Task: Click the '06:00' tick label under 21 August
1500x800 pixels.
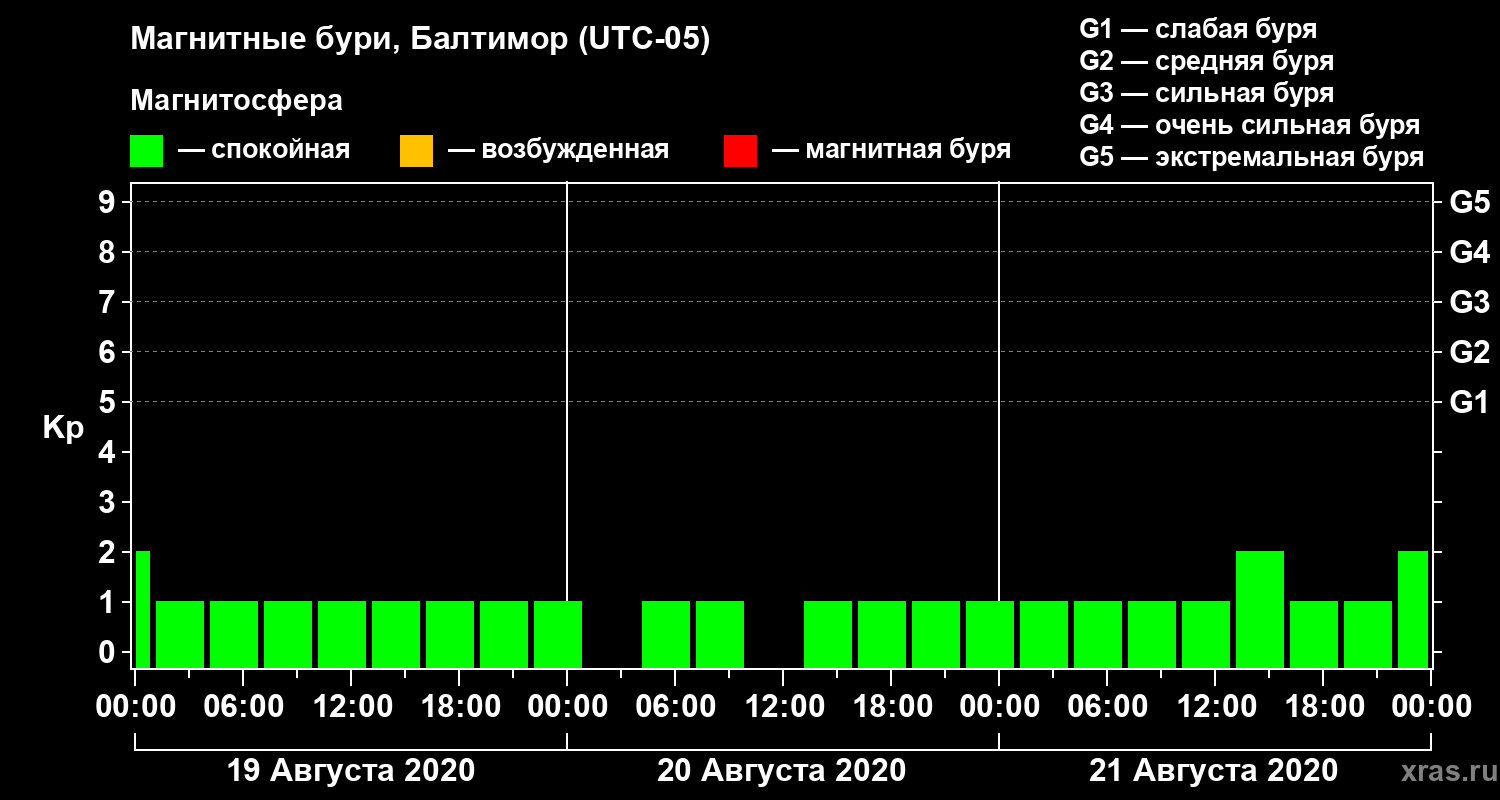Action: [1107, 707]
